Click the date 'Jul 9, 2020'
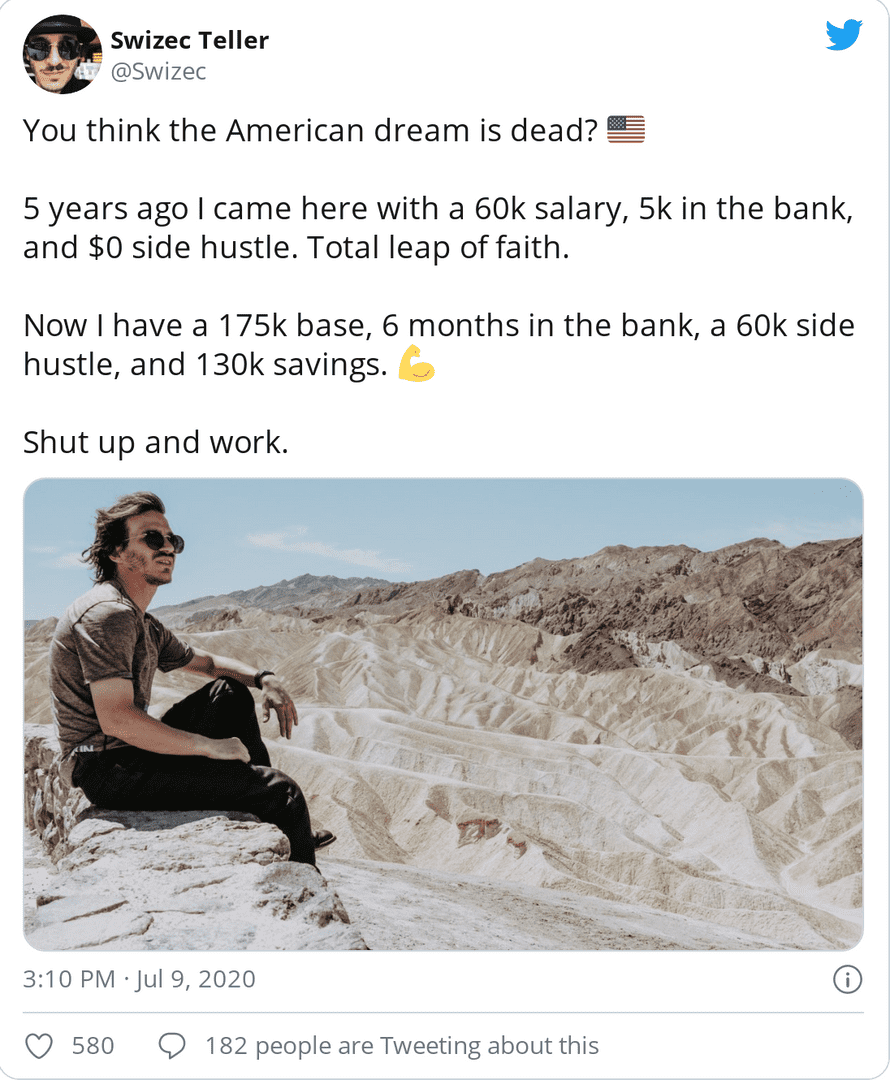 [197, 981]
